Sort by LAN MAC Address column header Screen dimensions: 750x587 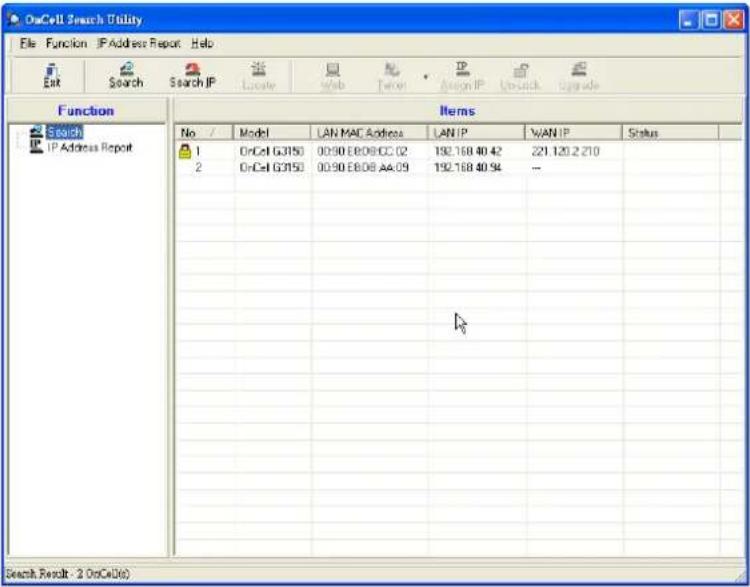pyautogui.click(x=369, y=133)
